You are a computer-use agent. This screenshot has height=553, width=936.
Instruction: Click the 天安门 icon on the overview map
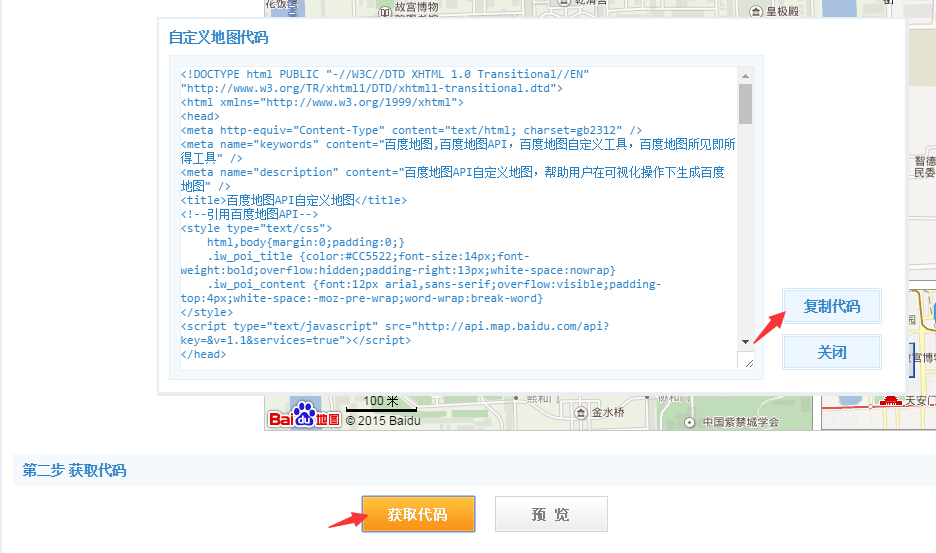(x=890, y=401)
